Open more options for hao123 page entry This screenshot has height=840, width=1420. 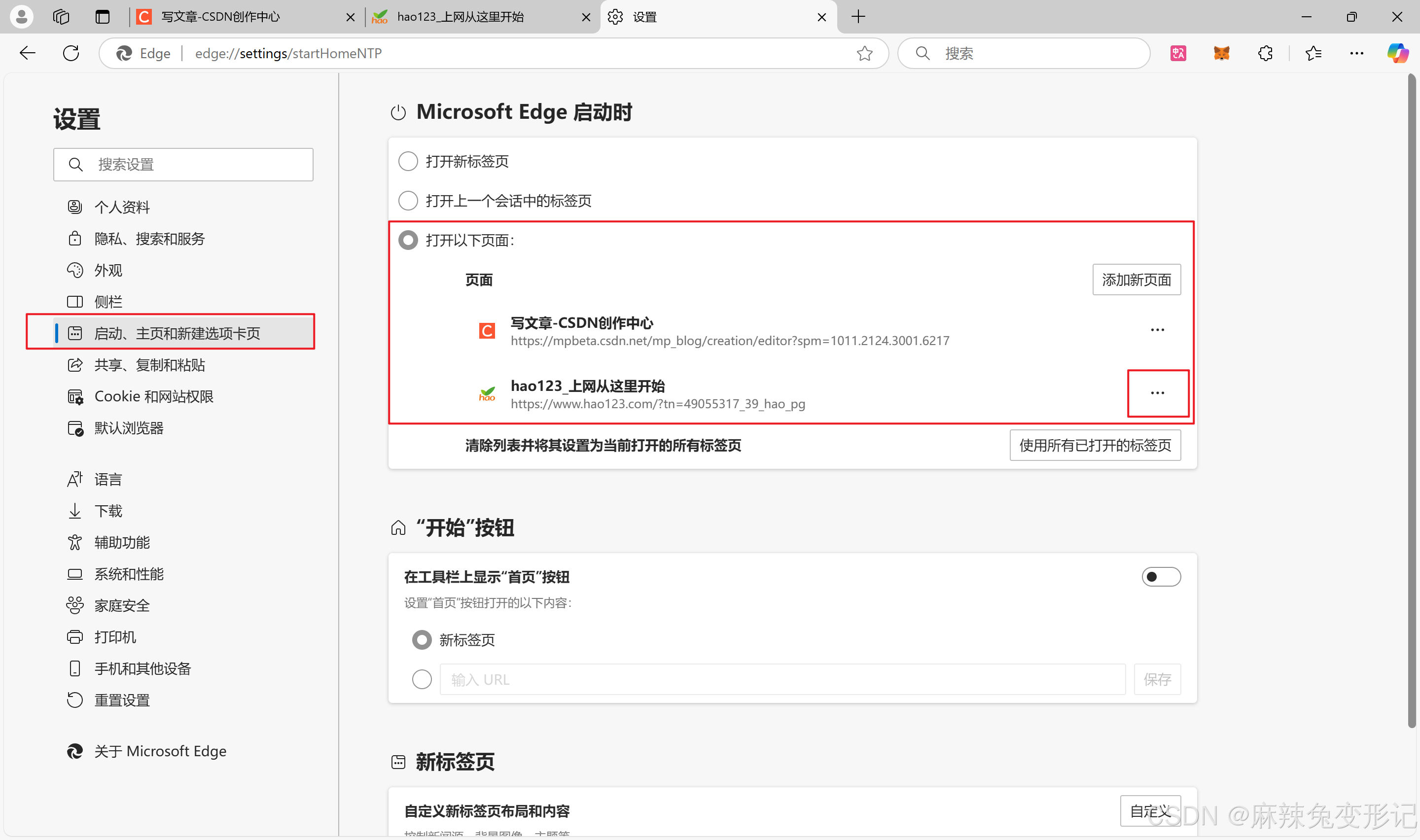1157,393
